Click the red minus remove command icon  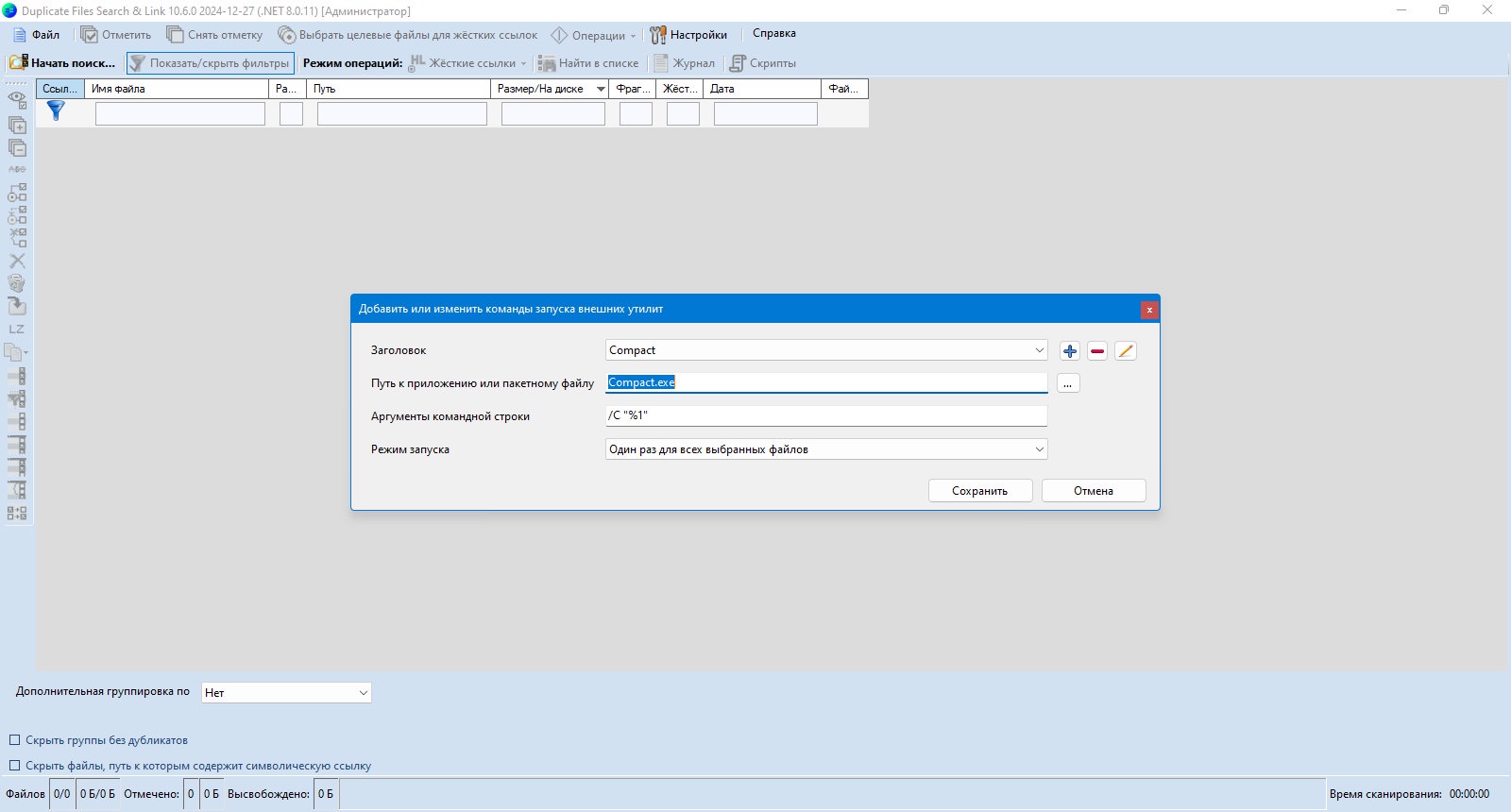point(1097,351)
